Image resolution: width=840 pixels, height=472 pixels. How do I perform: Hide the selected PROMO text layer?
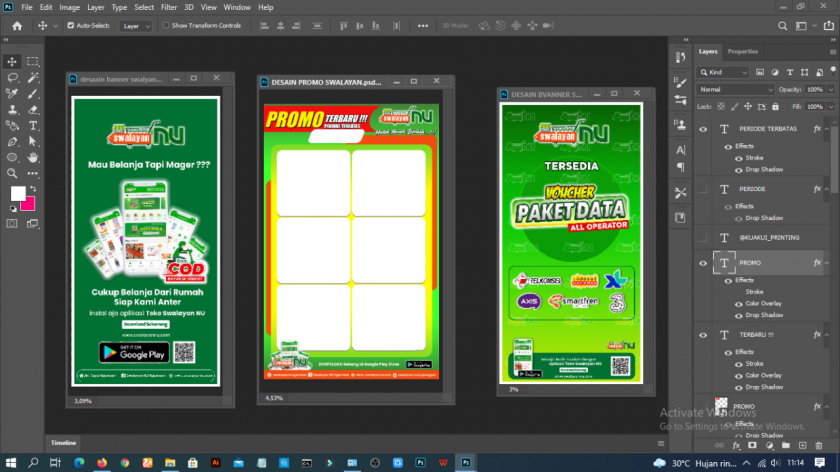[x=703, y=263]
